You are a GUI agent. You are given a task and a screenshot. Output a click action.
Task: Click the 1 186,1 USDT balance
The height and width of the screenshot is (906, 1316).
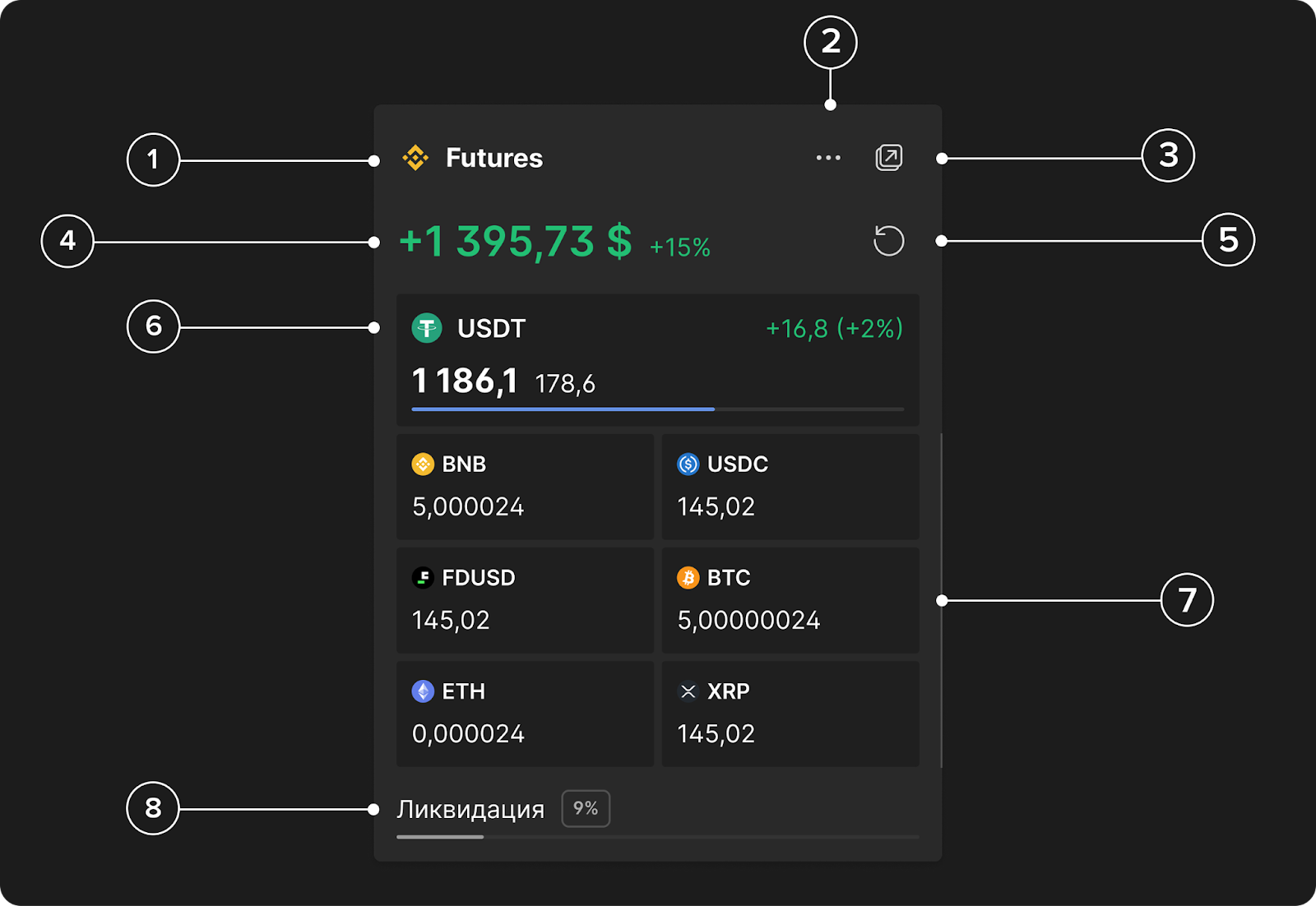tap(465, 381)
